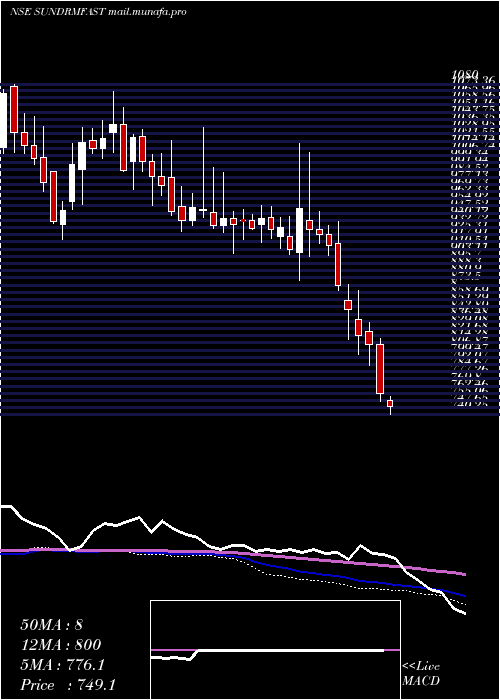Click the 1080 price axis label
The width and height of the screenshot is (500, 700).
465,74
